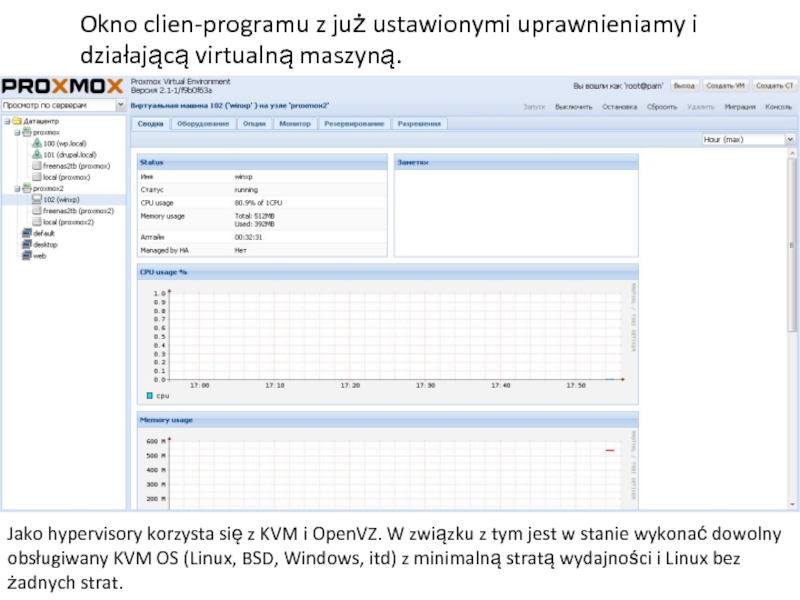This screenshot has width=800, height=600.
Task: Click the Создать VM button
Action: point(725,86)
